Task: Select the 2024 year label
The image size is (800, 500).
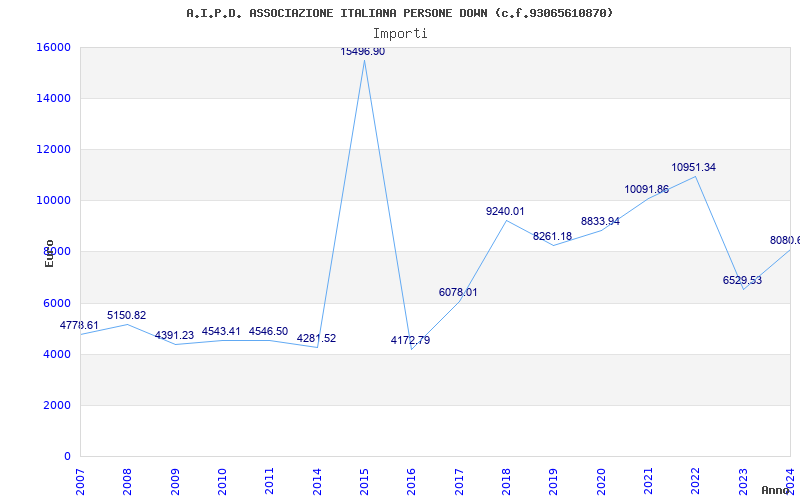Action: click(x=790, y=480)
